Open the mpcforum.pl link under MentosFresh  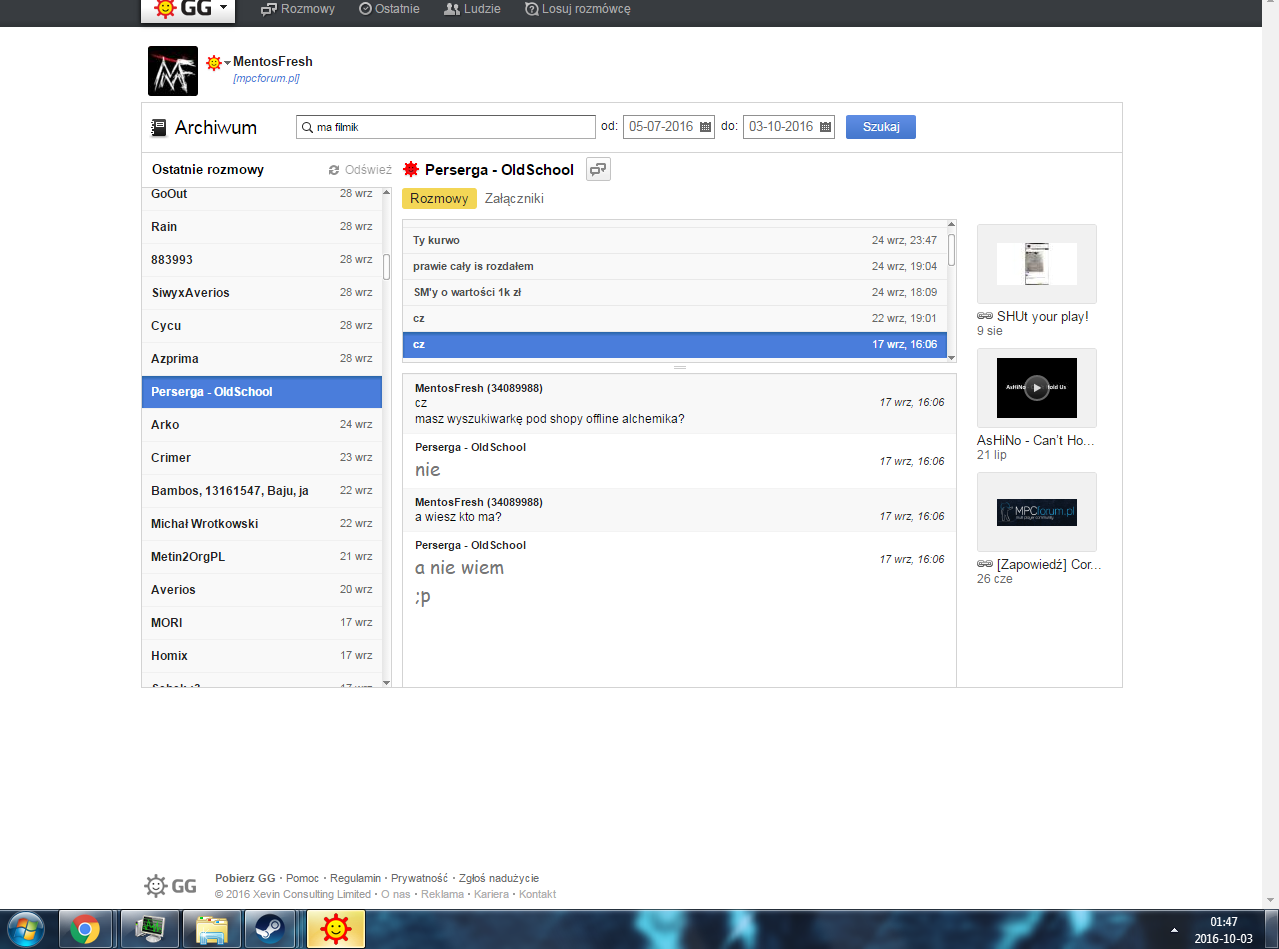tap(266, 78)
